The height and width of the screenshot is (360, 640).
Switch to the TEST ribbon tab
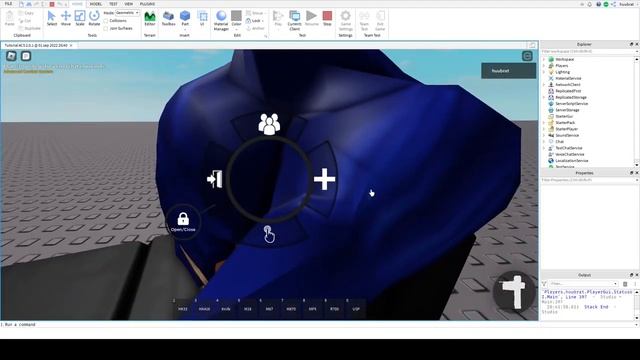pyautogui.click(x=113, y=4)
